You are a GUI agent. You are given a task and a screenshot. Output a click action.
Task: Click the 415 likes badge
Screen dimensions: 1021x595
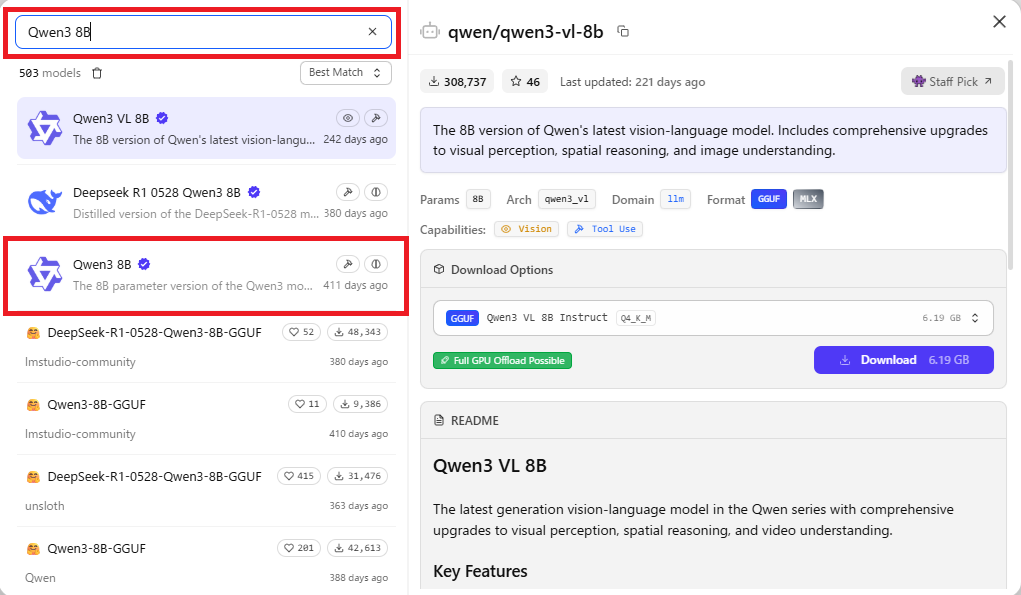pos(299,476)
